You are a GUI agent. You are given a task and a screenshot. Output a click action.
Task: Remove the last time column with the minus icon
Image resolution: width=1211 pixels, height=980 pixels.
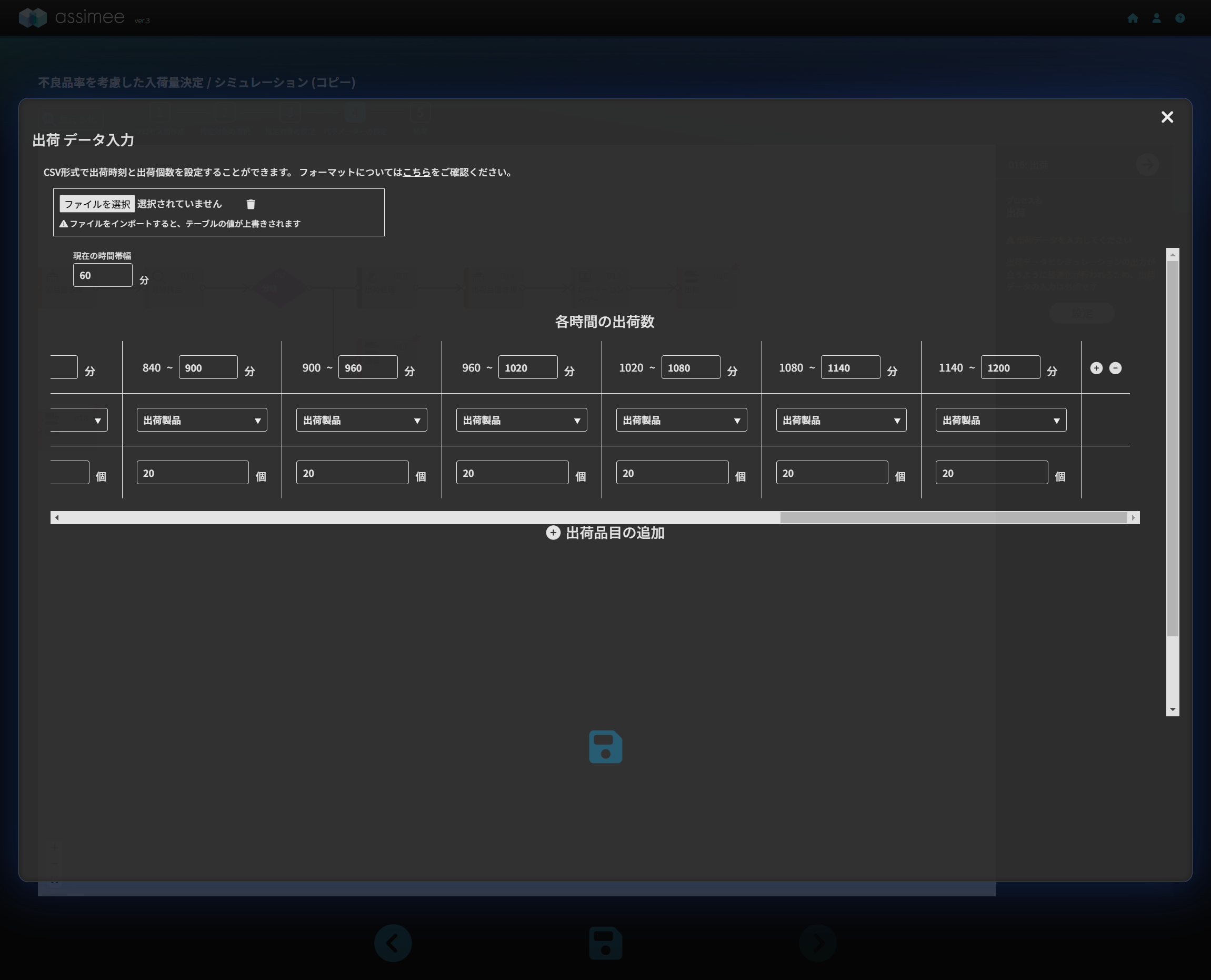1115,368
